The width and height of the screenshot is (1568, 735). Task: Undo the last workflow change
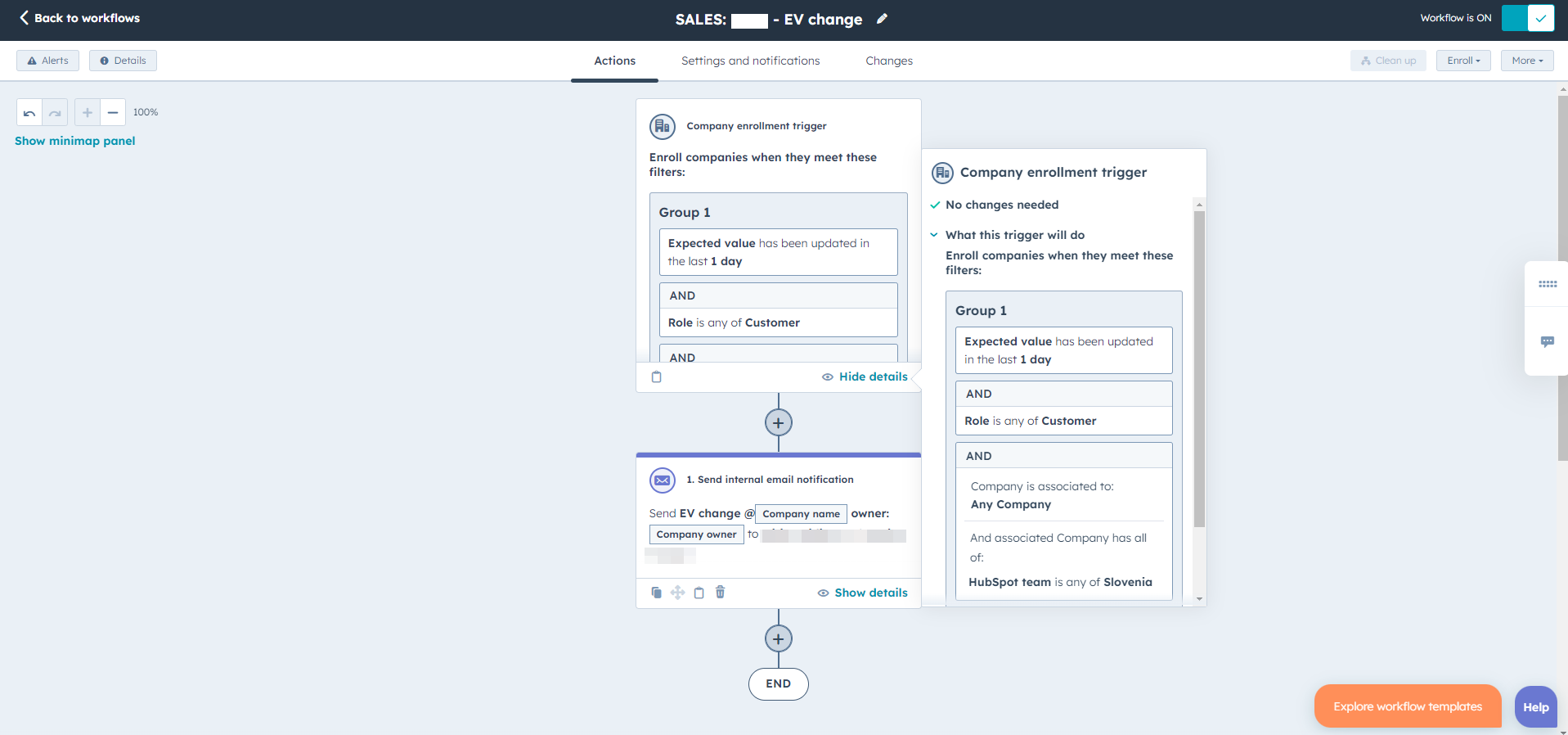click(x=29, y=113)
